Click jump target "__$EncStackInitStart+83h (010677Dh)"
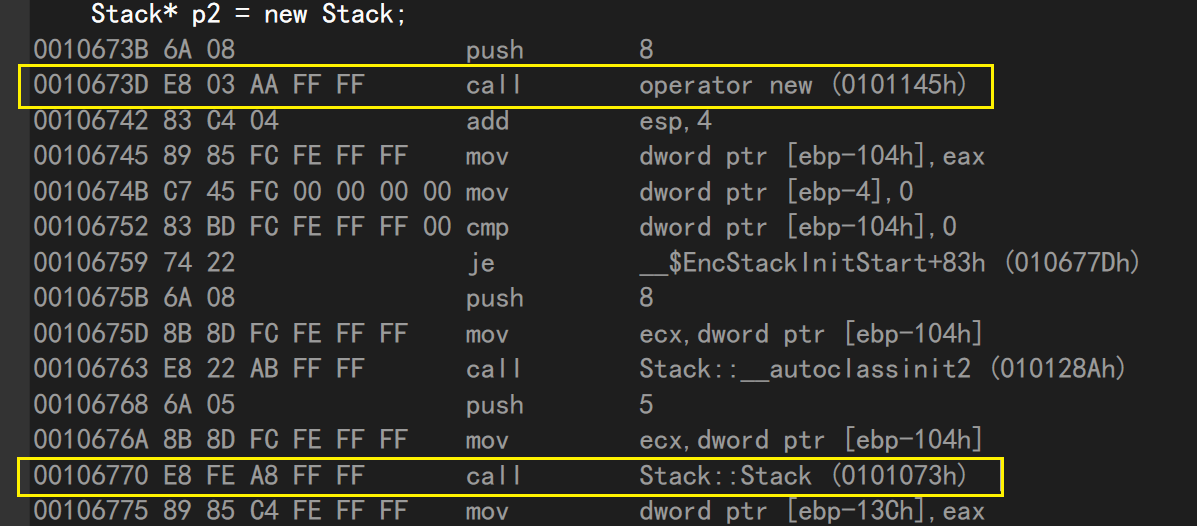Image resolution: width=1197 pixels, height=526 pixels. [x=890, y=264]
